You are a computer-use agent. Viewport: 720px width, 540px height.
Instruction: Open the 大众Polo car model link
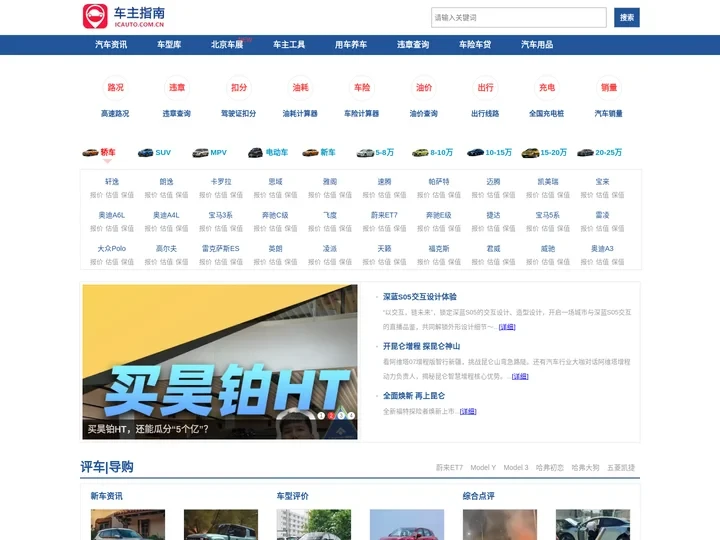point(112,248)
